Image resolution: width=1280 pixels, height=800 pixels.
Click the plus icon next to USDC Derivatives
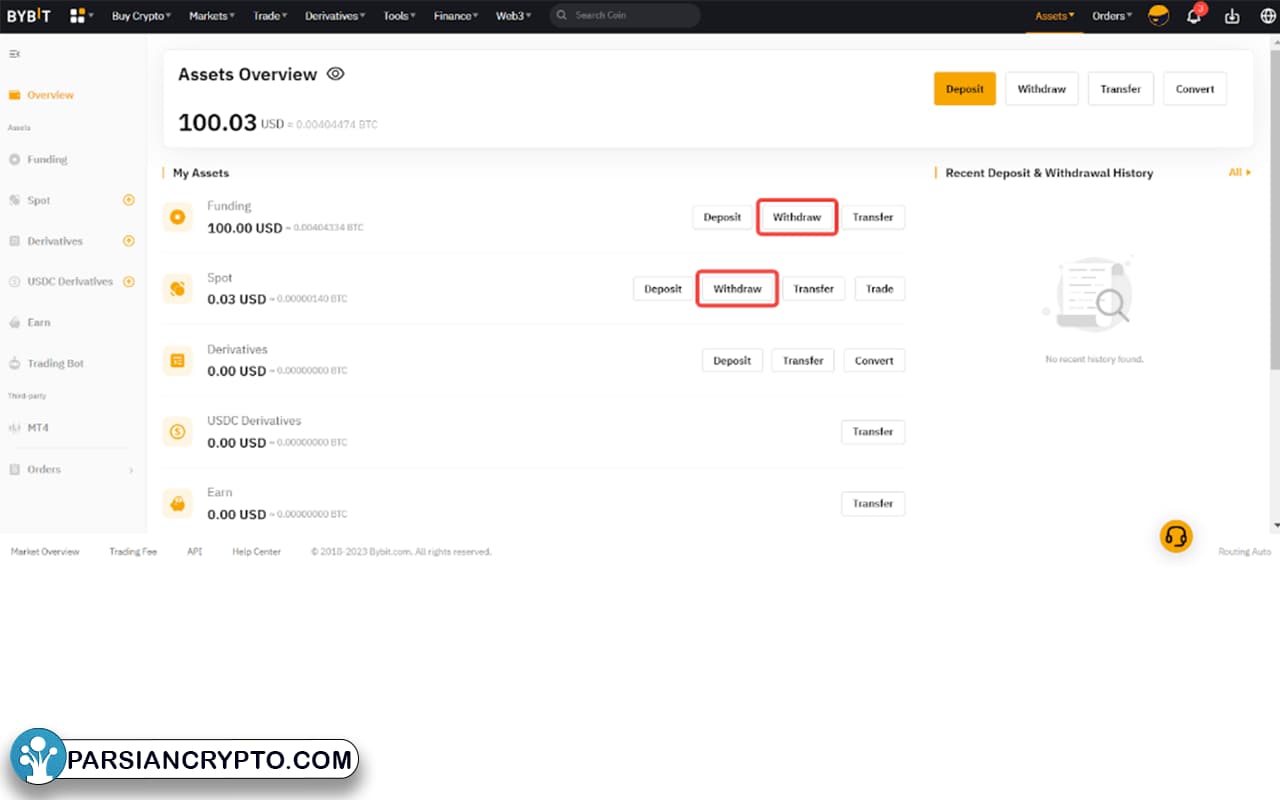128,282
